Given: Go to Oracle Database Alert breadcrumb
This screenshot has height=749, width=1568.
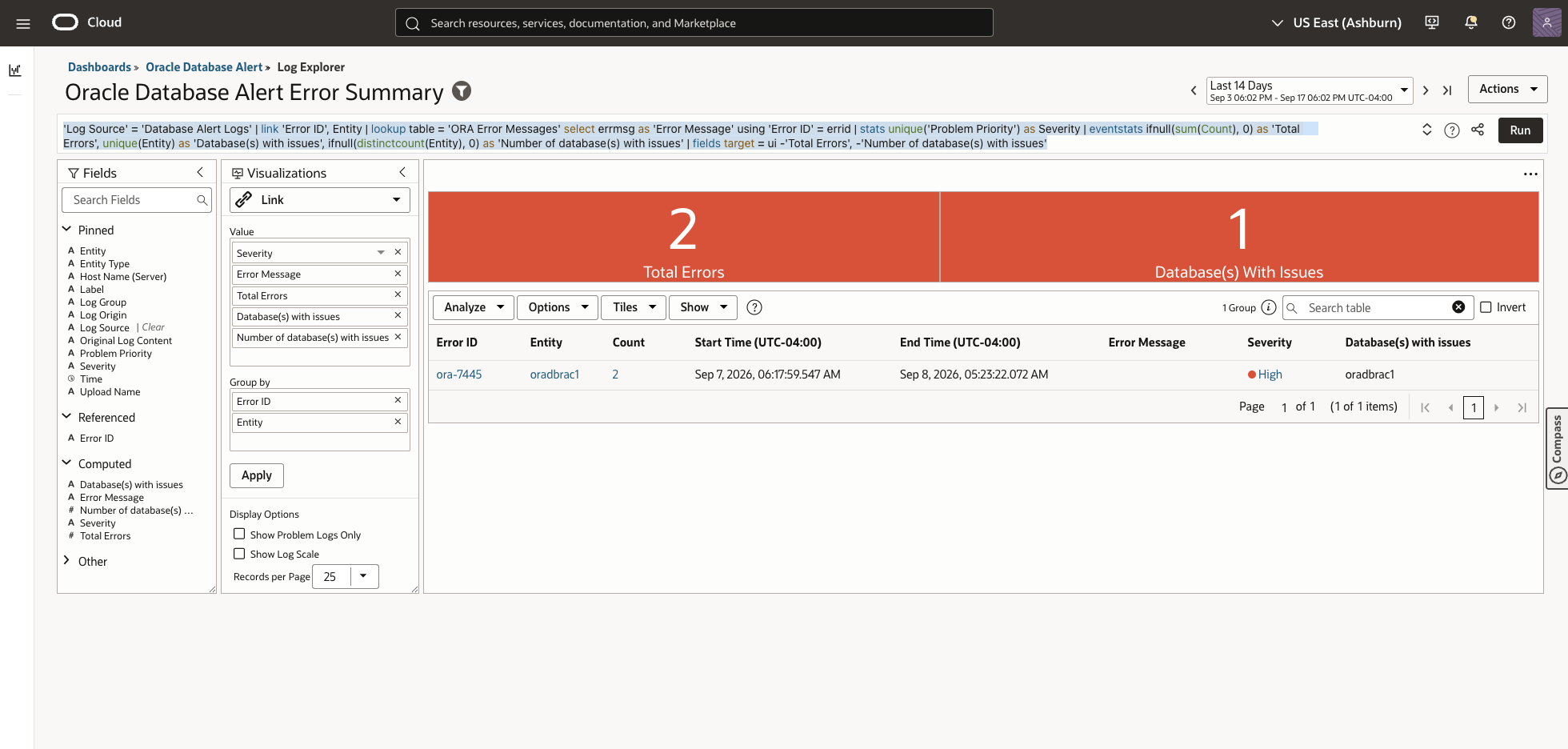Looking at the screenshot, I should point(204,67).
